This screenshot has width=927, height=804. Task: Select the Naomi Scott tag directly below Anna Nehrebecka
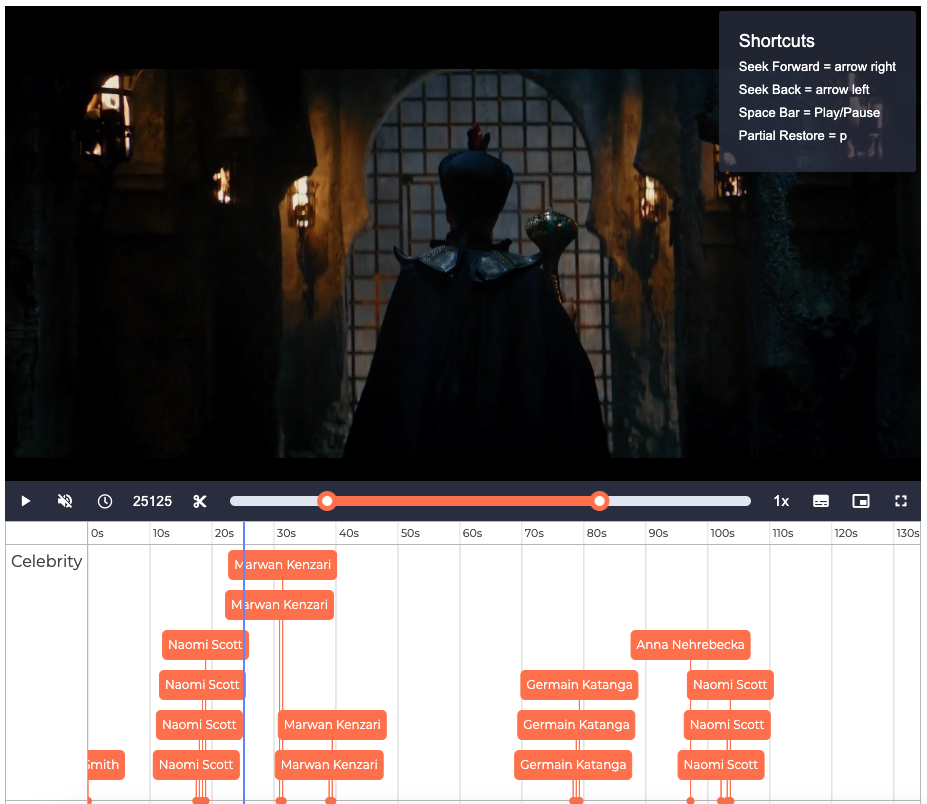[x=730, y=685]
